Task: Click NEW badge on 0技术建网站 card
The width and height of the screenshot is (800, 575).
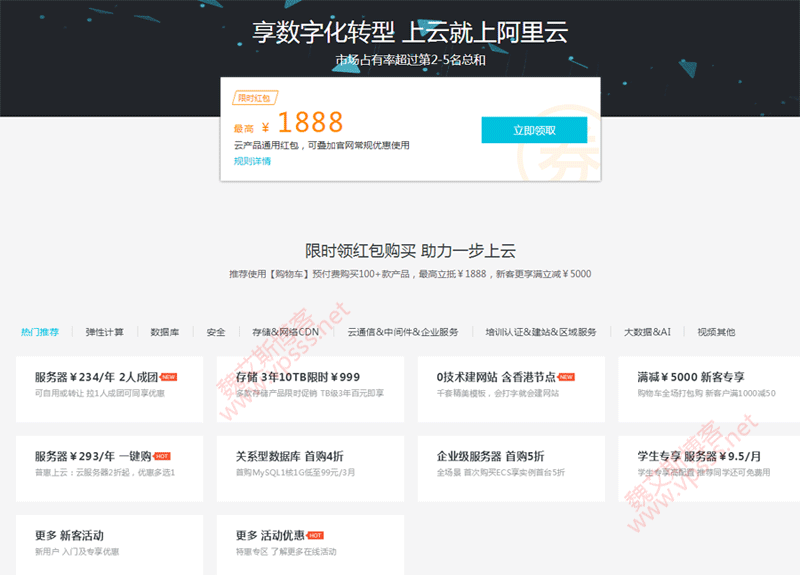Action: pos(566,377)
